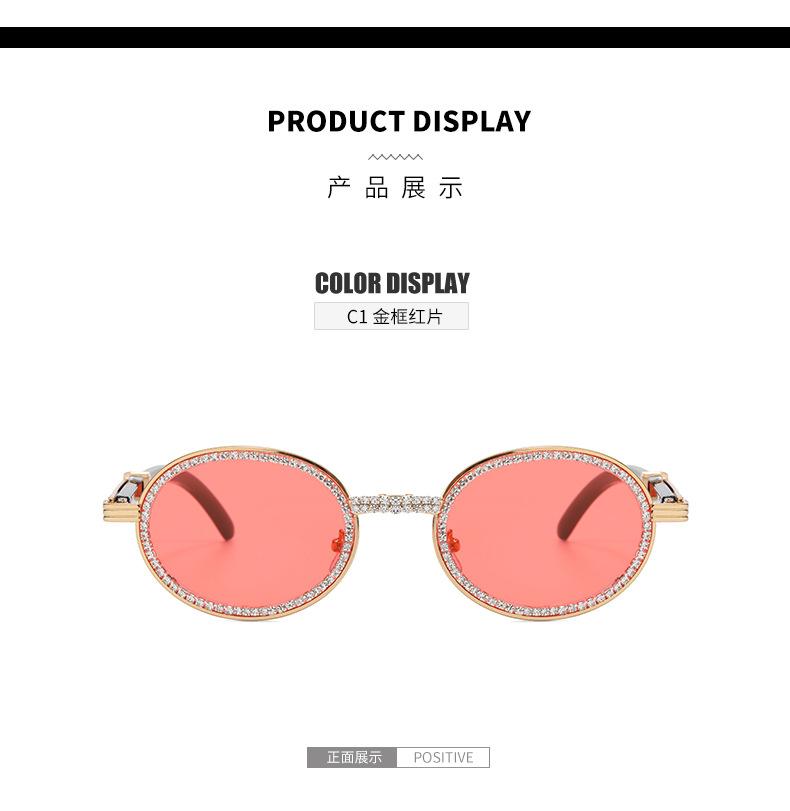The image size is (790, 811).
Task: Click the left red sunglasses lens
Action: coord(247,534)
